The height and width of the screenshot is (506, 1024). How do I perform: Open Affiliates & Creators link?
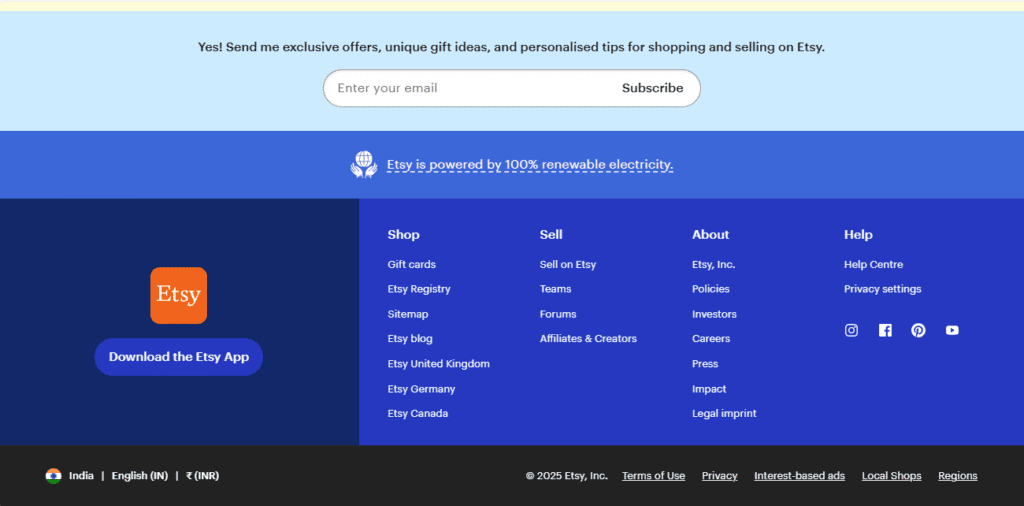(x=588, y=339)
